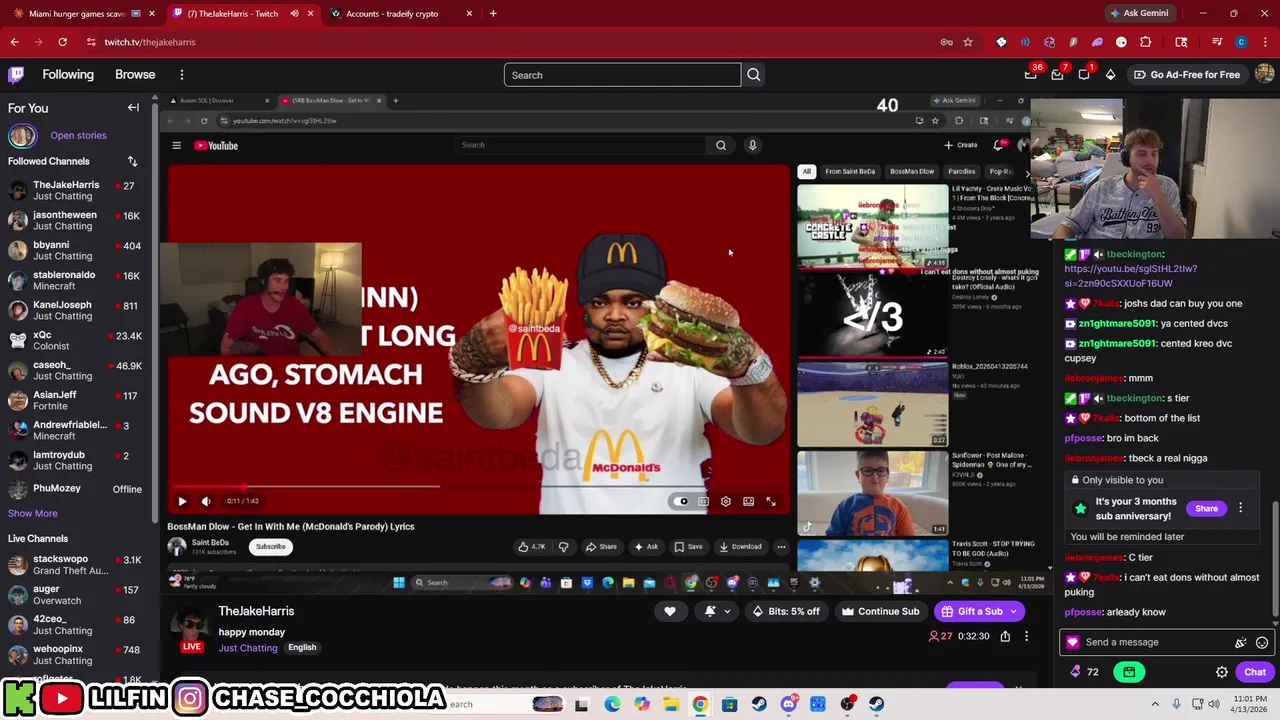The width and height of the screenshot is (1280, 720).
Task: Mute the YouTube video volume
Action: tap(206, 501)
